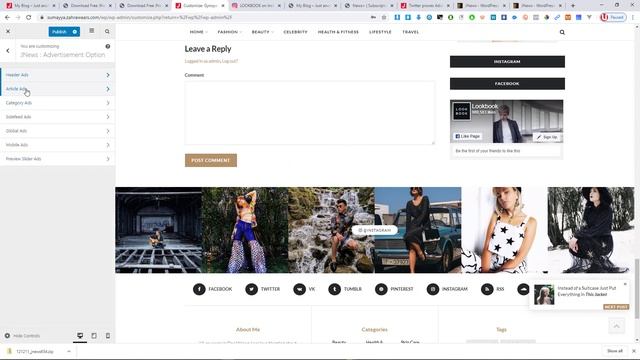This screenshot has height=360, width=640.
Task: Switch to desktop preview device icon
Action: tap(80, 336)
